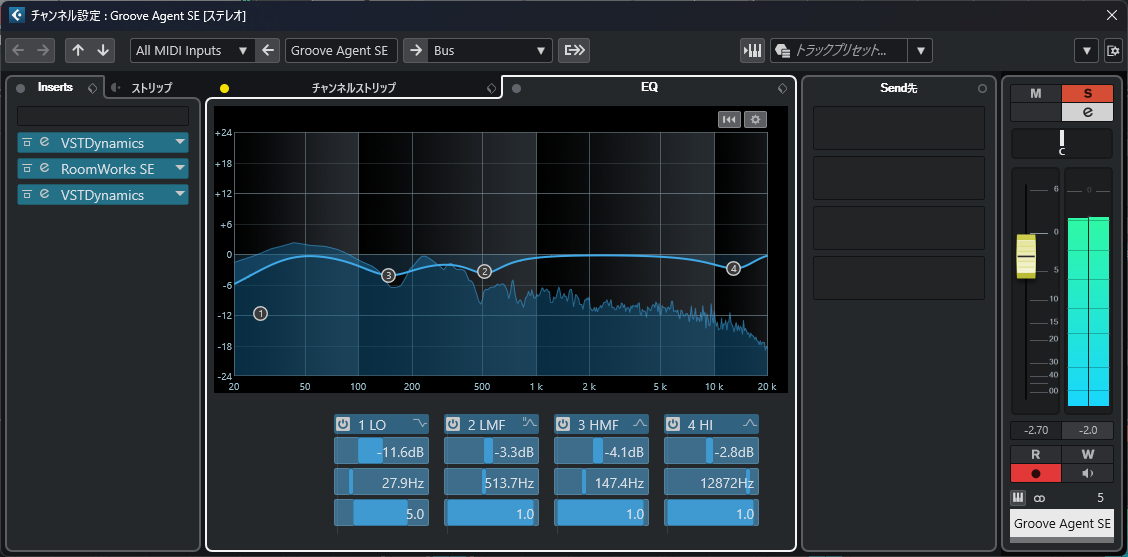Disable solo with the S button

point(1088,94)
